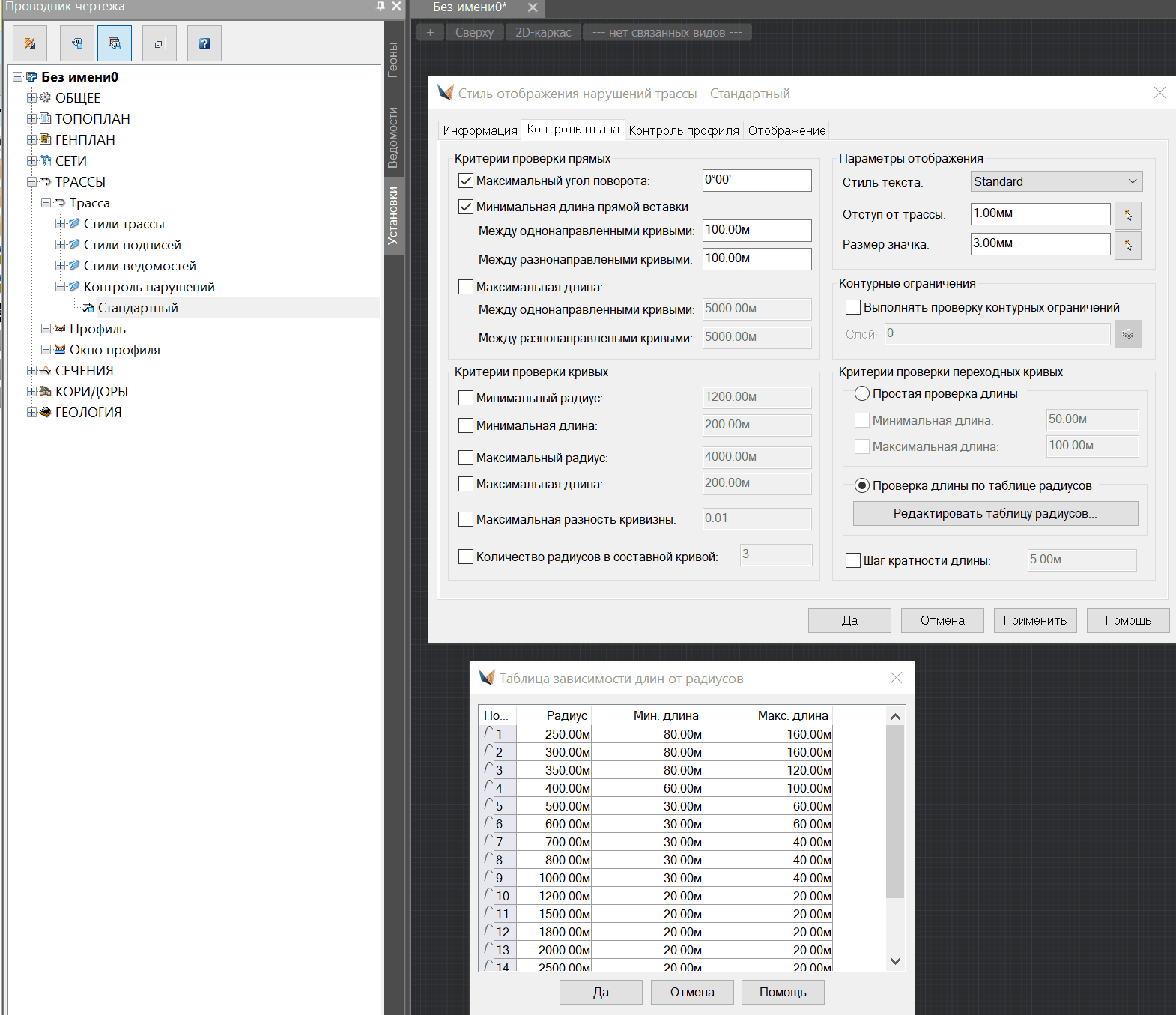This screenshot has height=1015, width=1176.
Task: Click the pick-in-drawing button for Отступ от трассы
Action: (x=1127, y=216)
